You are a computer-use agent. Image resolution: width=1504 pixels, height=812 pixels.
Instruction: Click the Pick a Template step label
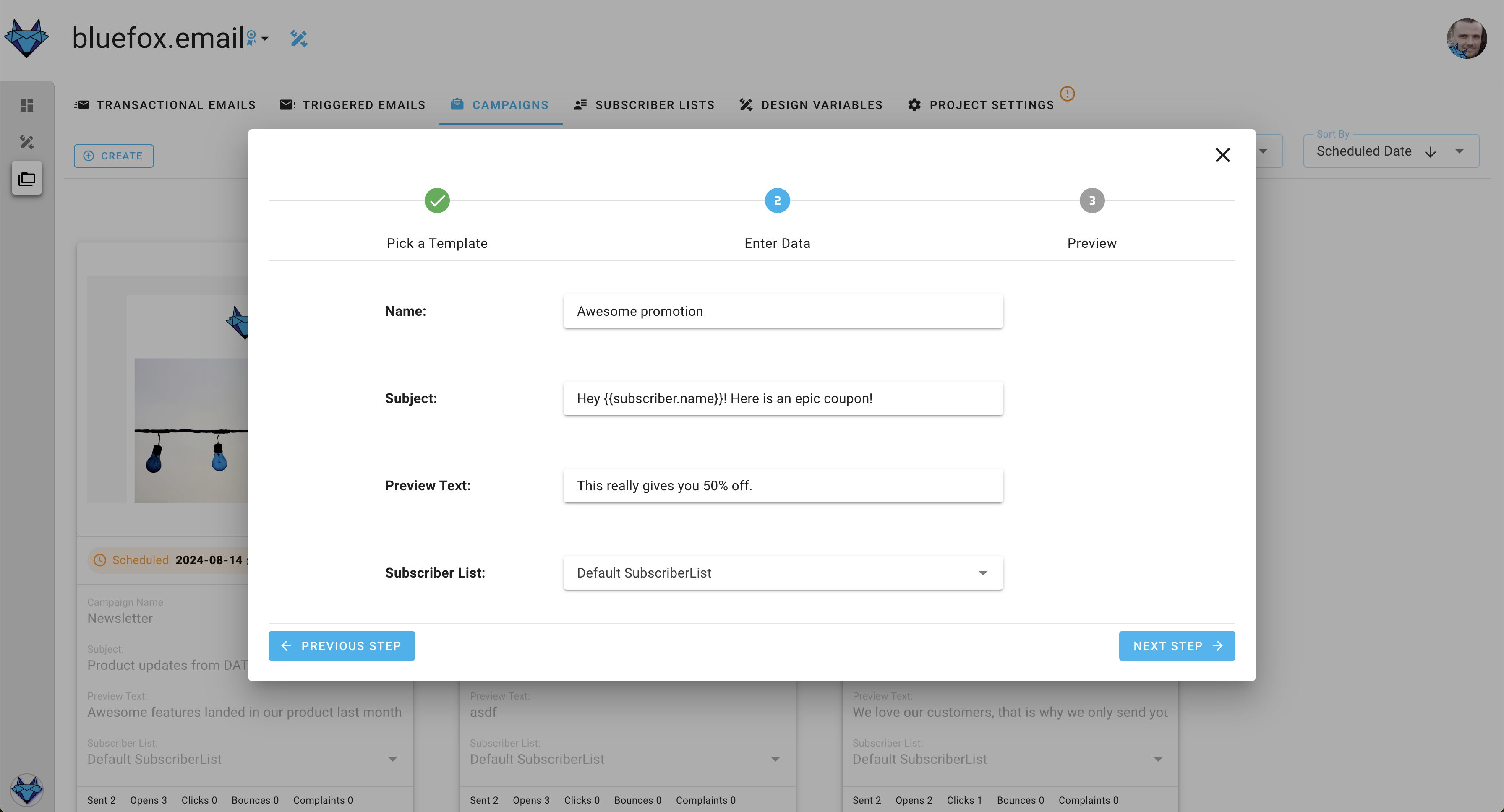coord(437,243)
